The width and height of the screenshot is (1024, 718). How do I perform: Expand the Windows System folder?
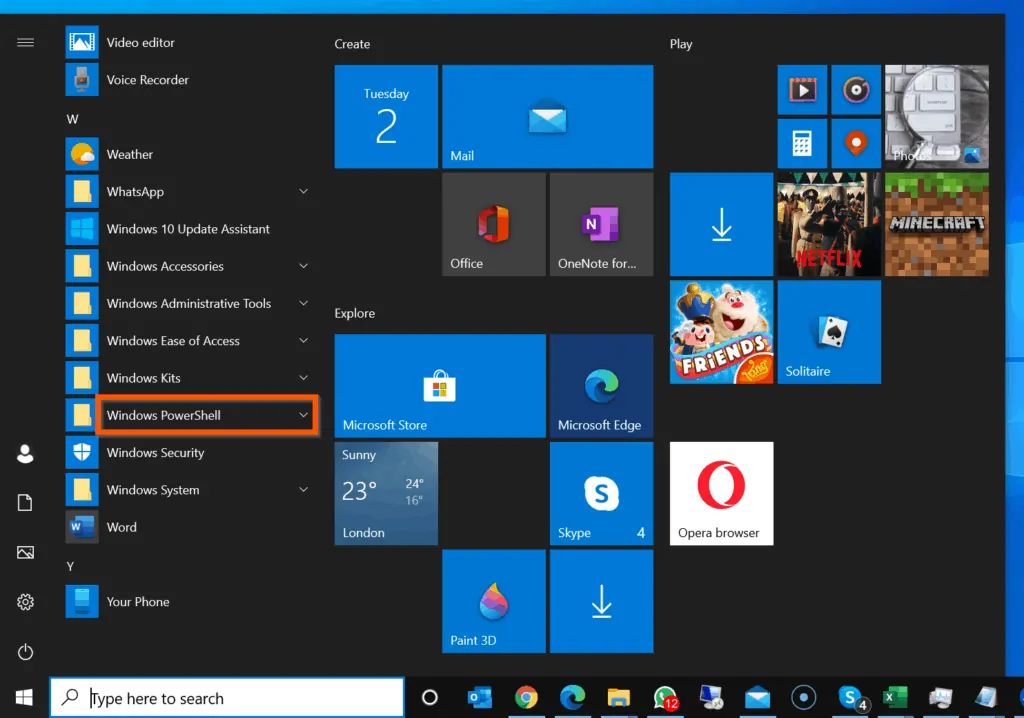click(x=189, y=489)
